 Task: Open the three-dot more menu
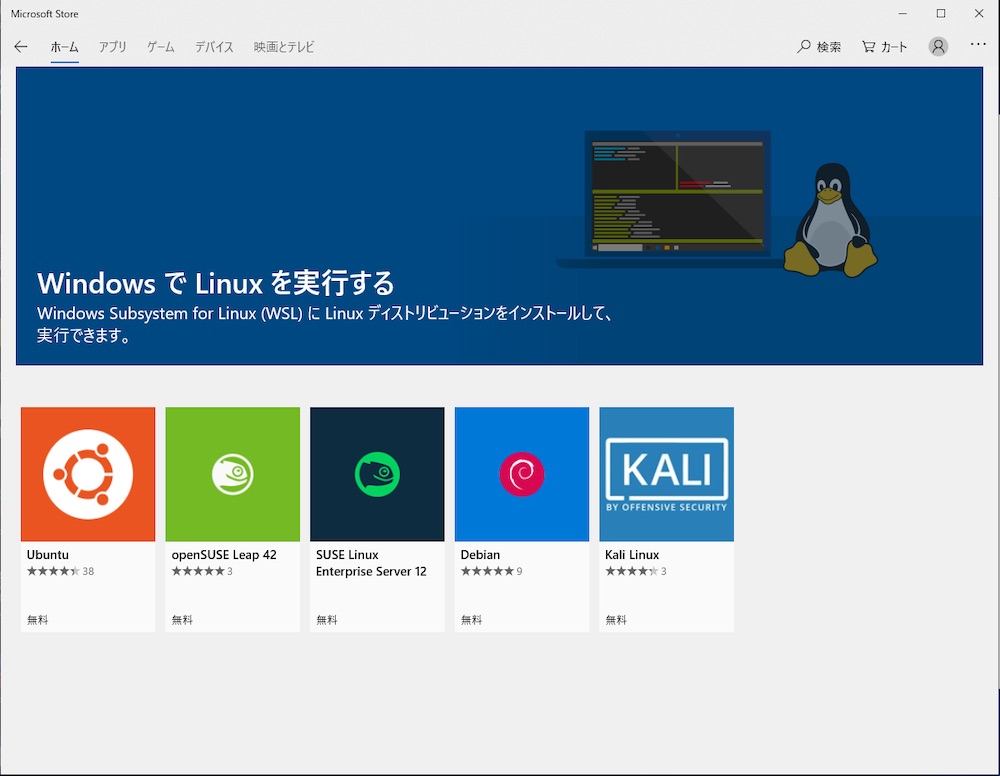click(x=978, y=44)
